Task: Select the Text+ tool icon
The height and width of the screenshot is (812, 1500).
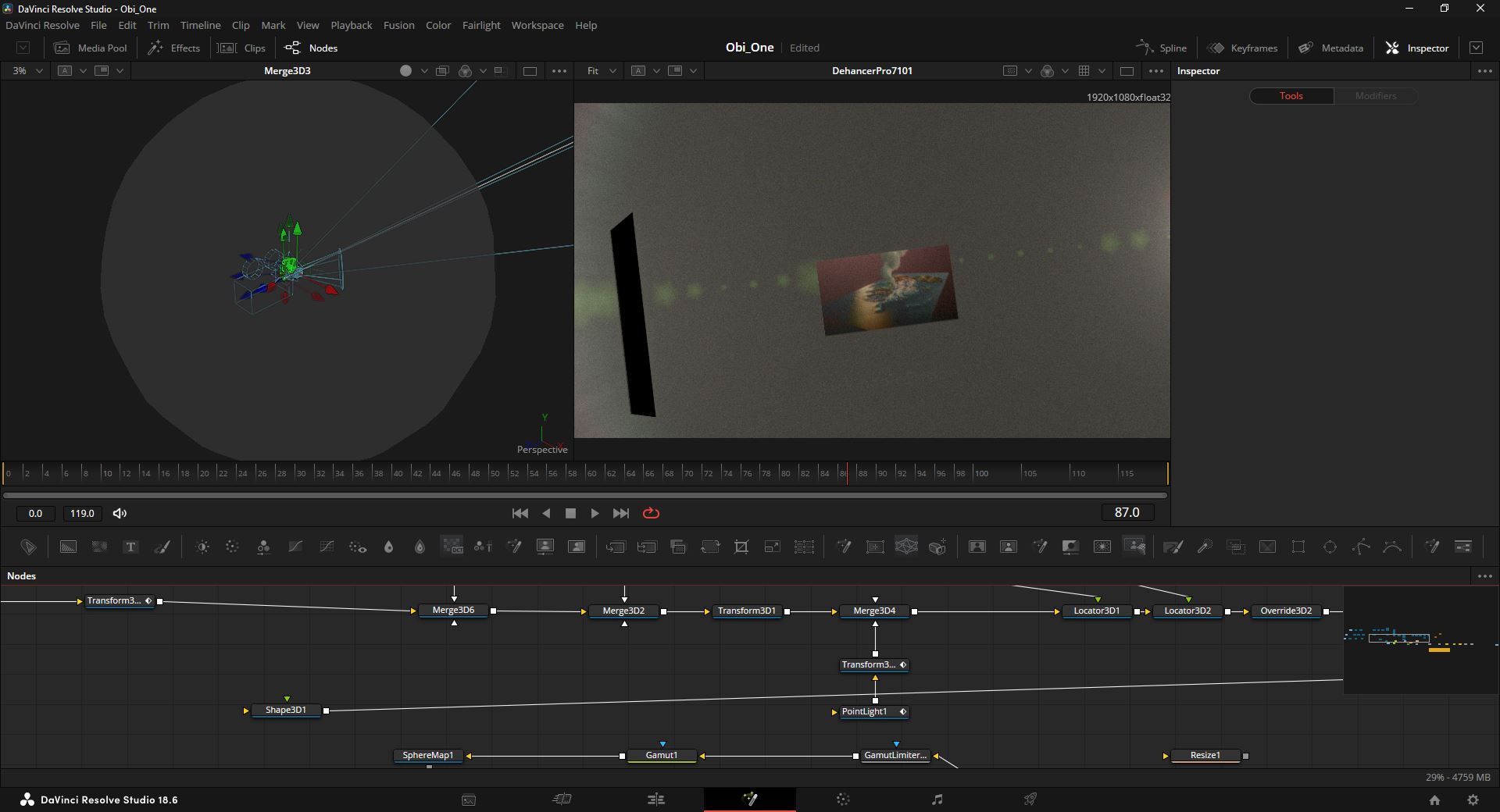Action: point(130,547)
